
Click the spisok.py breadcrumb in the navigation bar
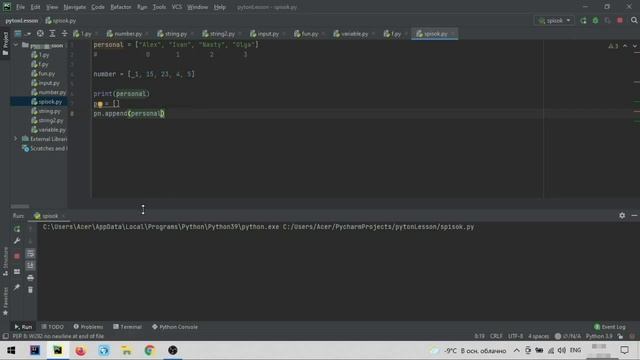coord(61,20)
